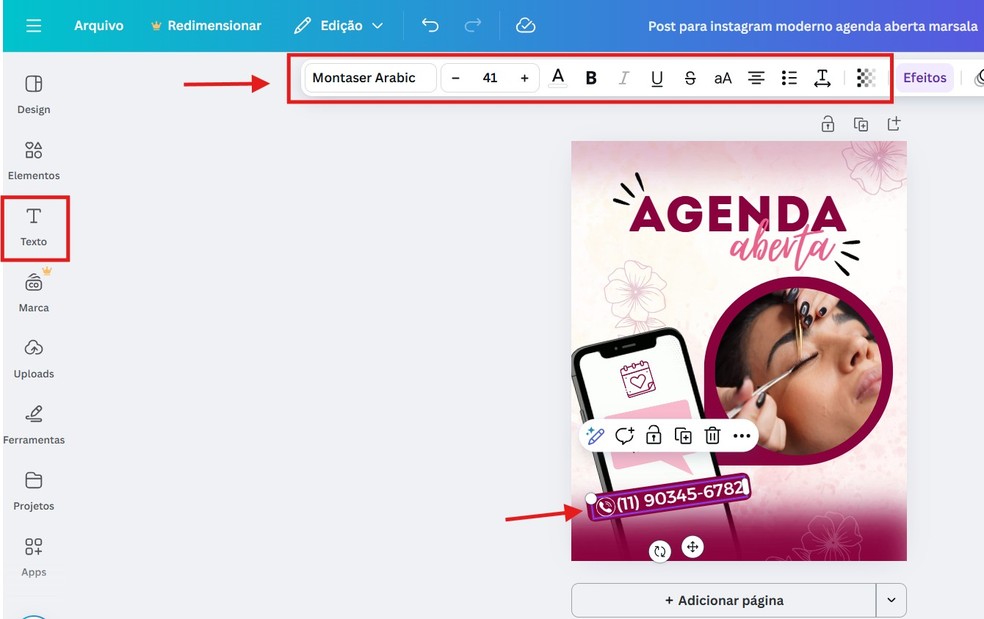Open the Elementos panel
984x619 pixels.
34,160
